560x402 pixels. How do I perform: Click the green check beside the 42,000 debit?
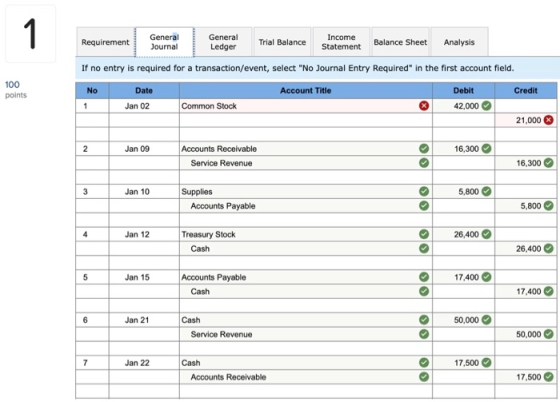(486, 106)
